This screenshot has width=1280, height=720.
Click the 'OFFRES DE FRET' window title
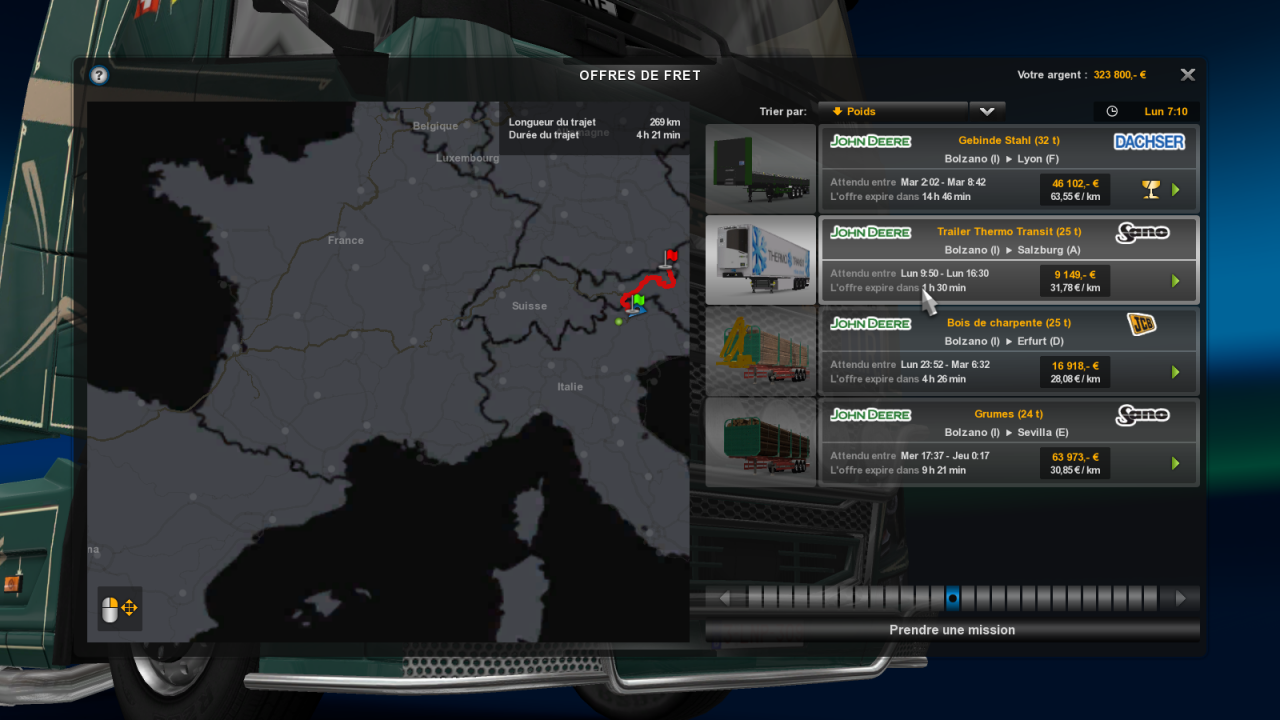[x=640, y=75]
